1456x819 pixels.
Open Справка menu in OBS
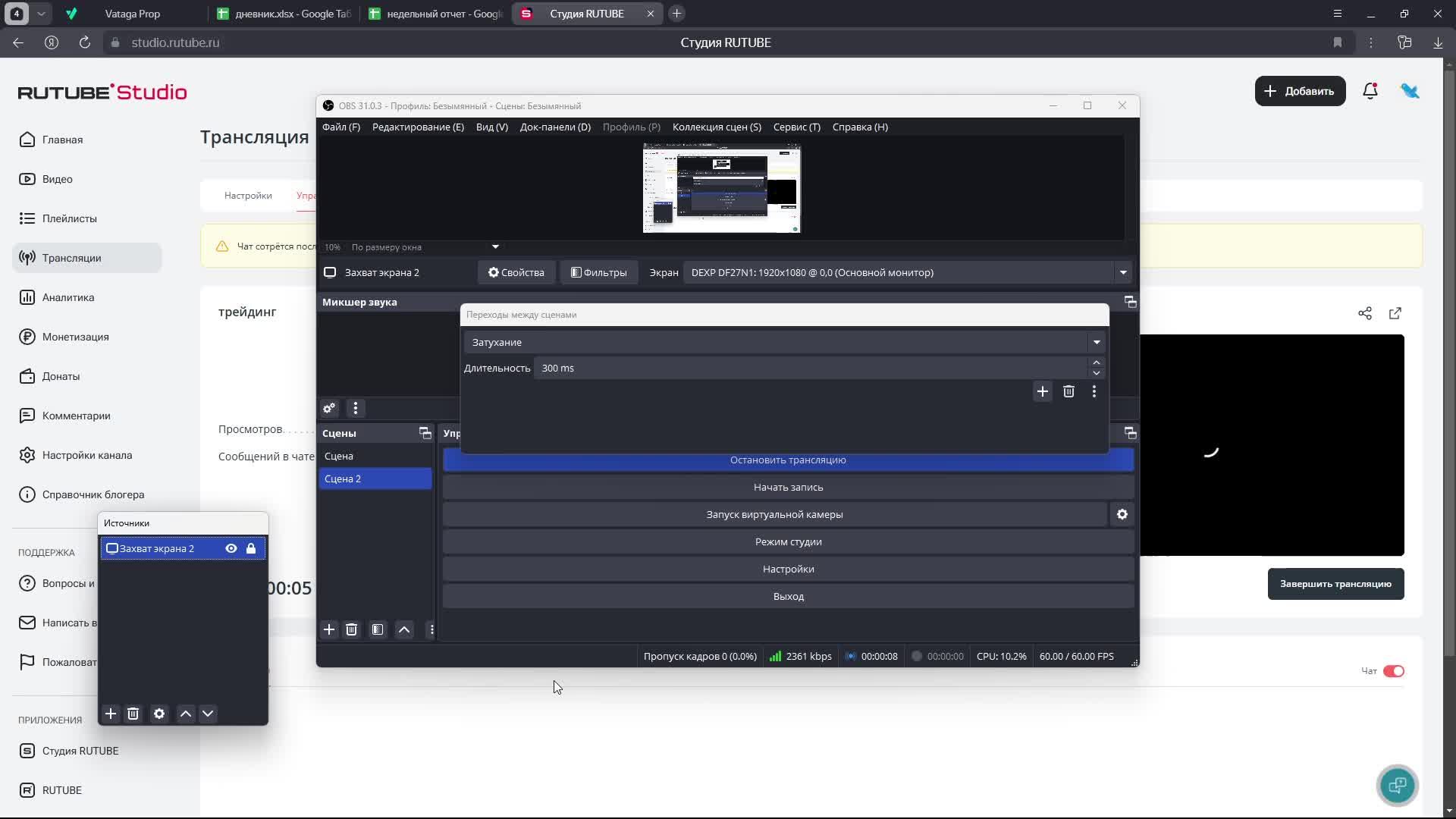860,127
